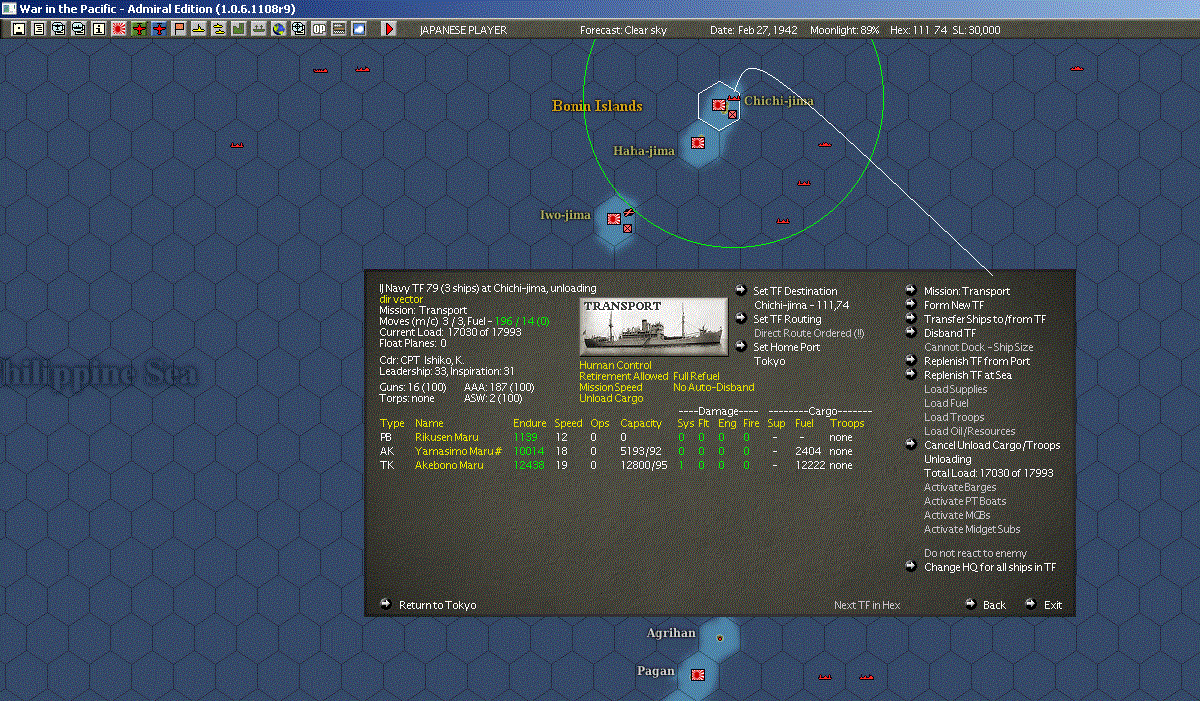The height and width of the screenshot is (701, 1200).
Task: Toggle the dir vector option
Action: [x=401, y=299]
